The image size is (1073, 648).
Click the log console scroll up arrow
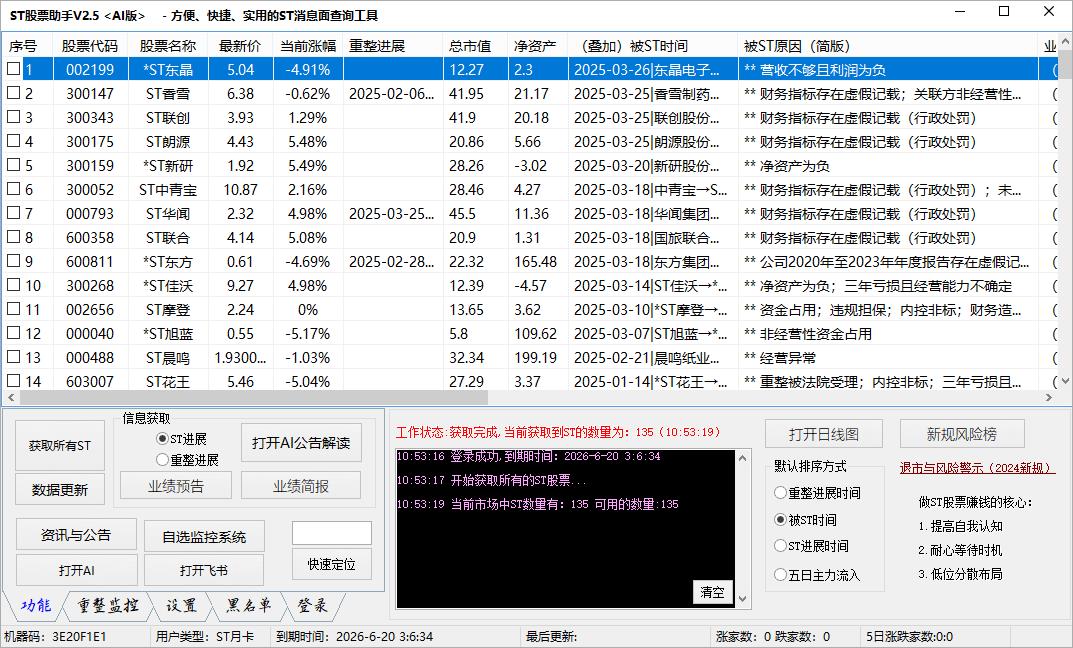742,458
